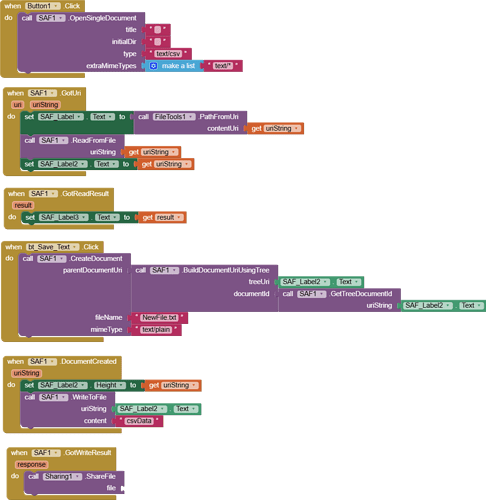Select uriString parameter of GotUri event

point(45,105)
